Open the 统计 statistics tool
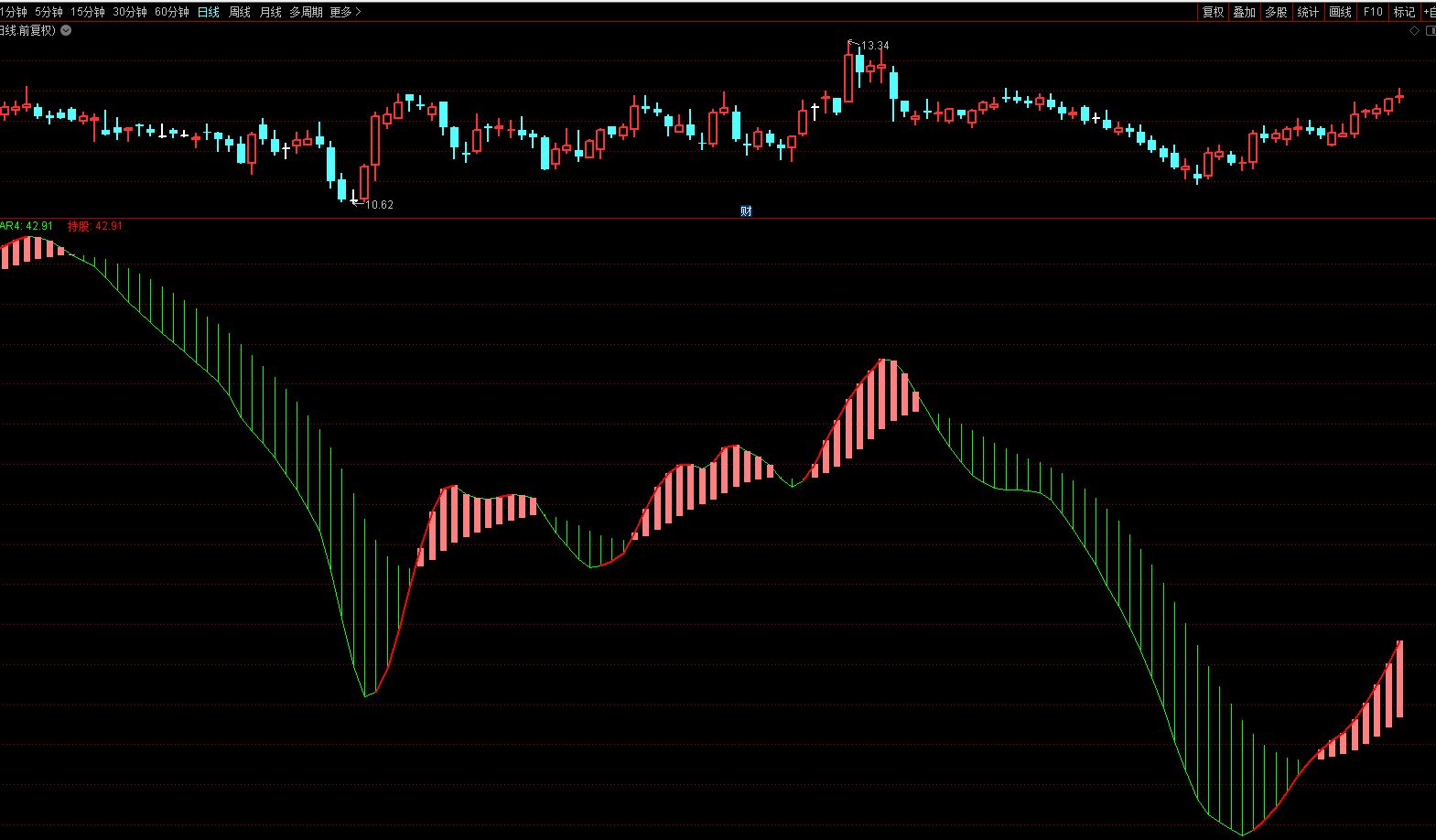Image resolution: width=1436 pixels, height=840 pixels. coord(1308,12)
